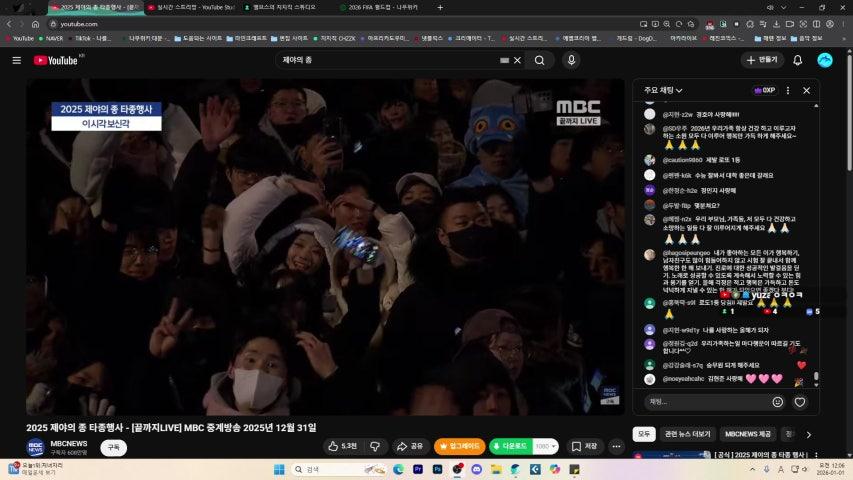
Task: Like the video with 5.3천 likes
Action: tap(341, 446)
